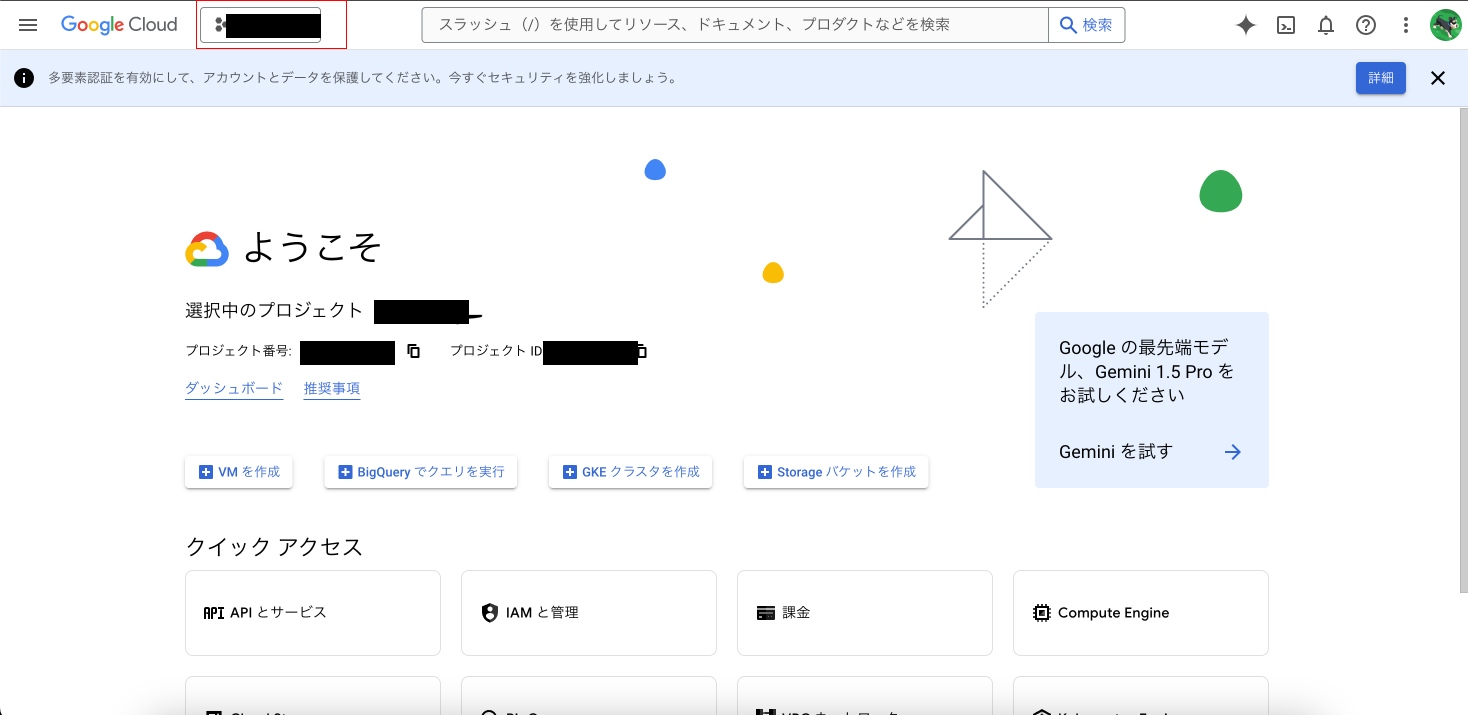Viewport: 1468px width, 715px height.
Task: Dismiss the multi-factor authentication banner
Action: 1438,78
